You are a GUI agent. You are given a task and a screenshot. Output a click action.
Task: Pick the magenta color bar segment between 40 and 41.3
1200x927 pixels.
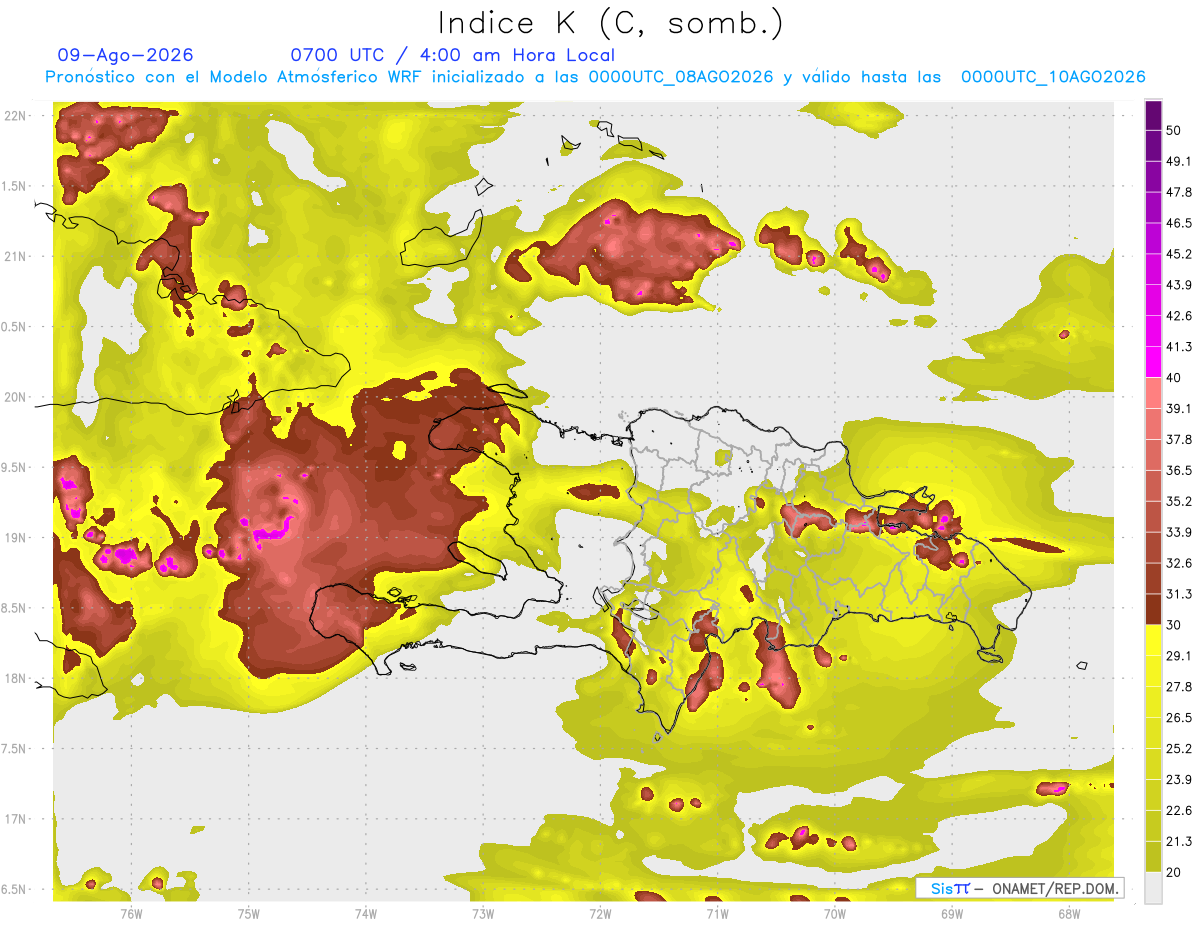(1154, 361)
